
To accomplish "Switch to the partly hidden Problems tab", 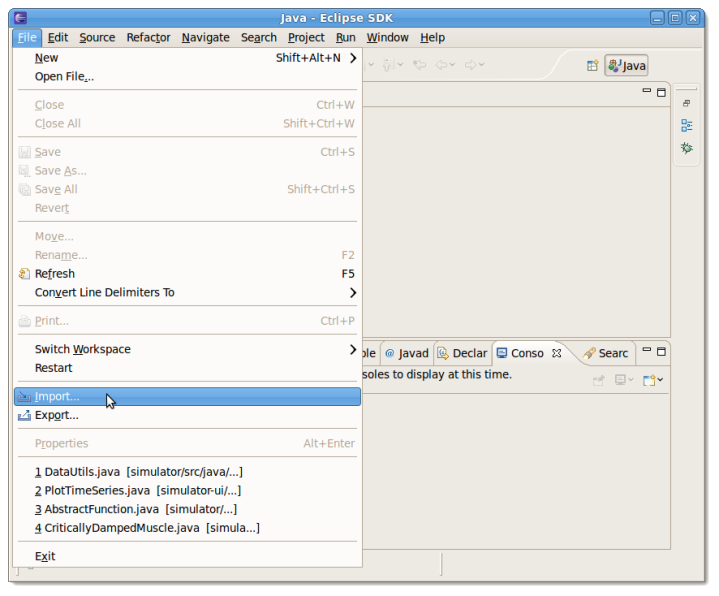I will point(370,353).
